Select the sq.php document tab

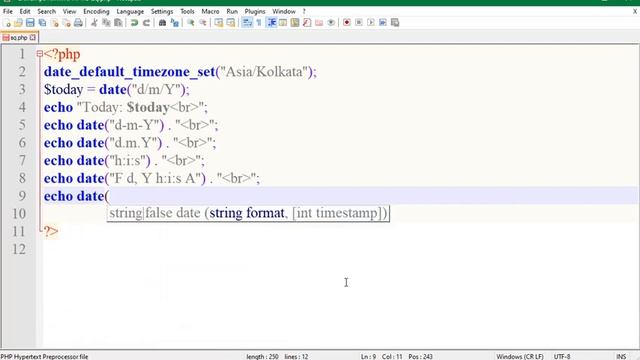[x=19, y=38]
